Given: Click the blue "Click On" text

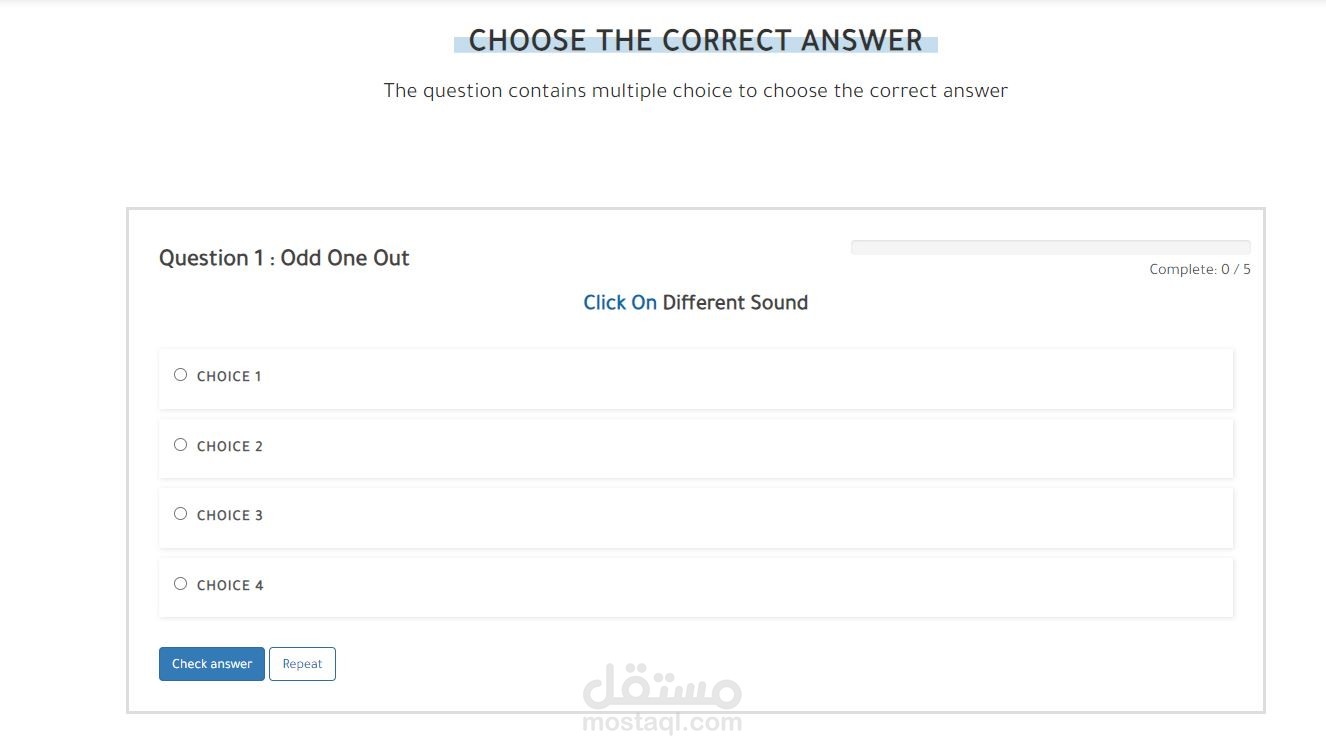Looking at the screenshot, I should (x=620, y=303).
